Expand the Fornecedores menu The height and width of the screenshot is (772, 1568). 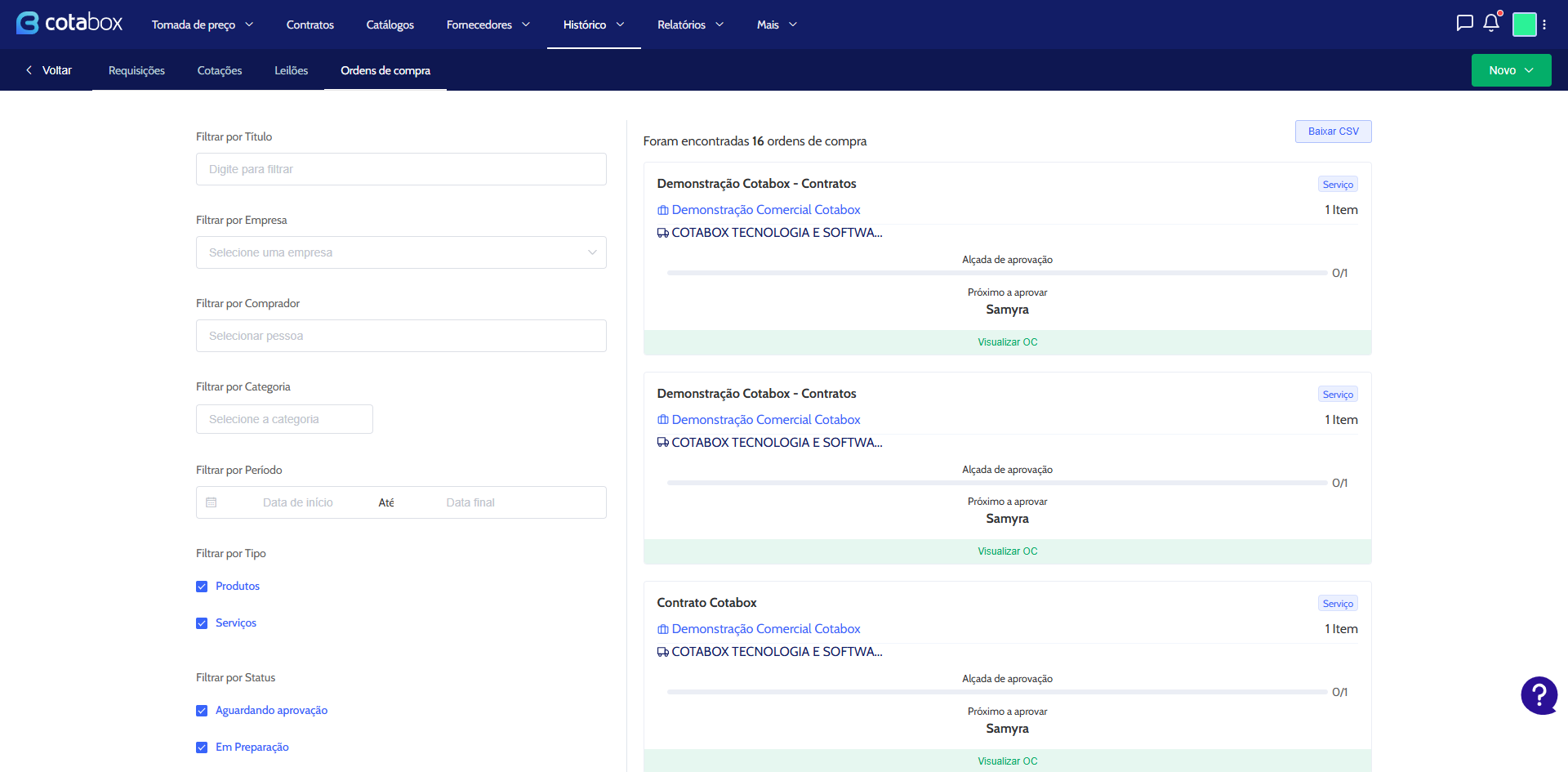pyautogui.click(x=488, y=25)
